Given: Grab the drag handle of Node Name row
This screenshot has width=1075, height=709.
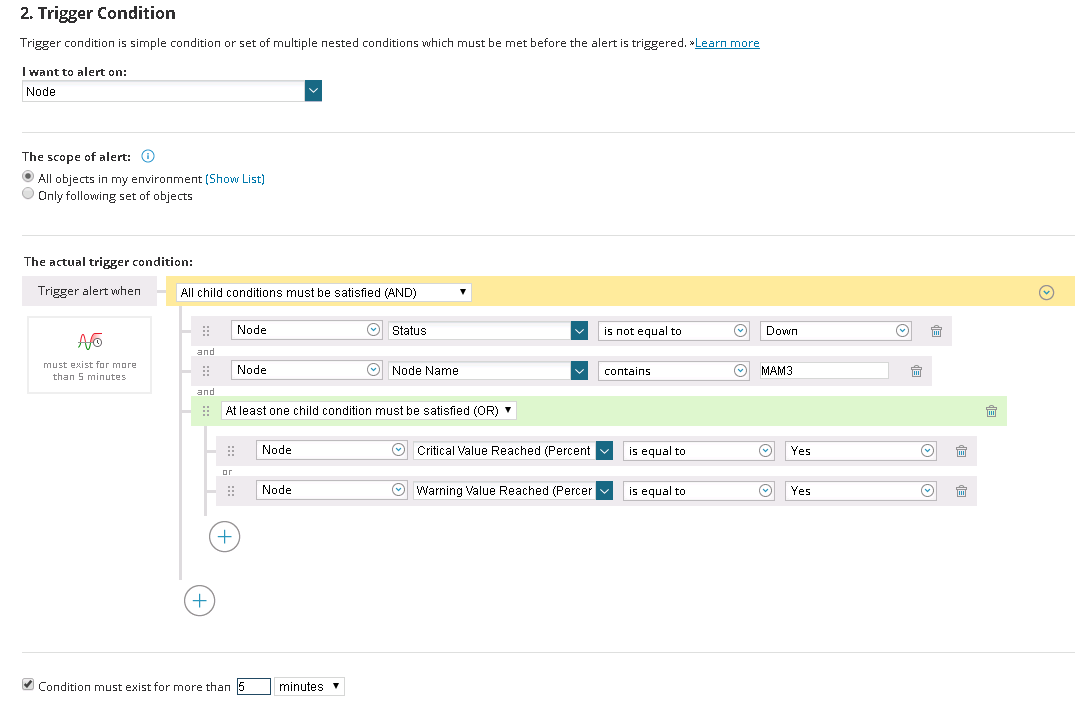Looking at the screenshot, I should click(206, 371).
